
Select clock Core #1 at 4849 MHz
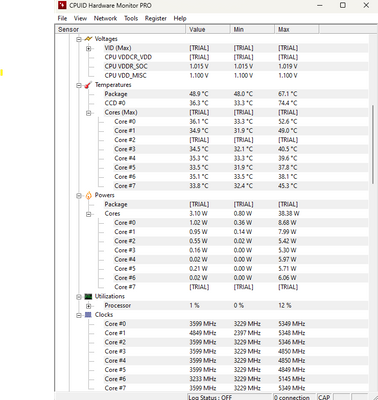point(235,333)
